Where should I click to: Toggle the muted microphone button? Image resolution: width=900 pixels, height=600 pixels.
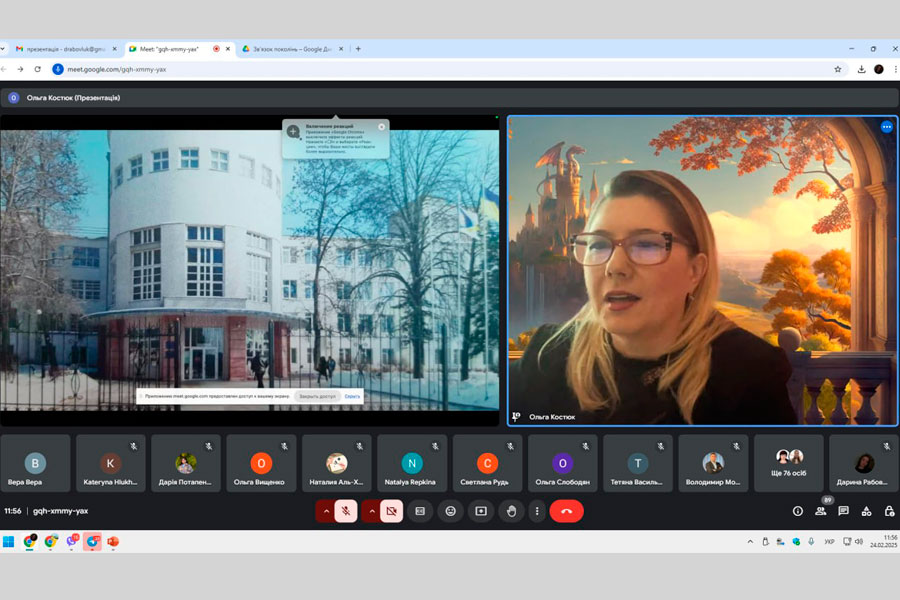tap(346, 511)
